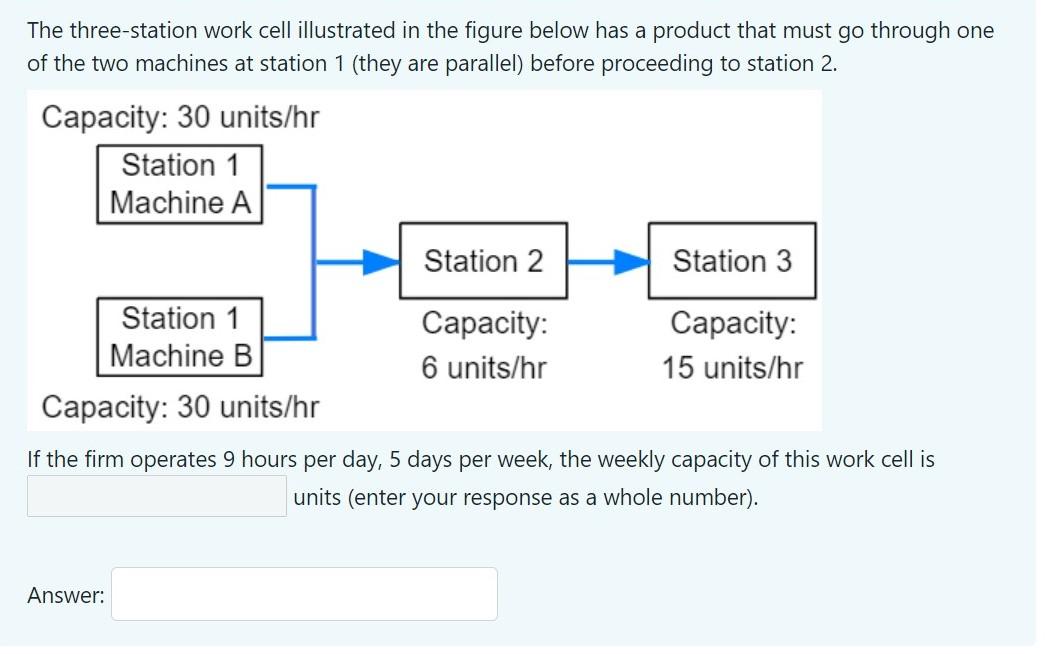Image resolution: width=1049 pixels, height=654 pixels.
Task: Click the Station 3 label text
Action: click(732, 261)
